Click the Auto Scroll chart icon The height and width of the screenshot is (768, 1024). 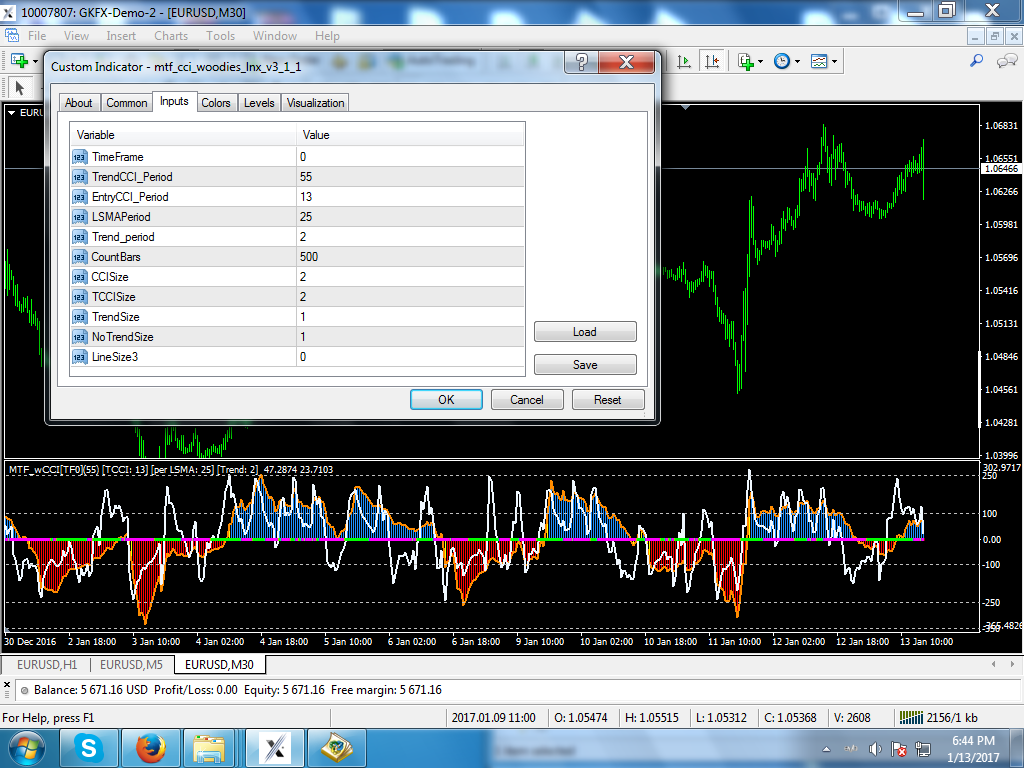(684, 61)
